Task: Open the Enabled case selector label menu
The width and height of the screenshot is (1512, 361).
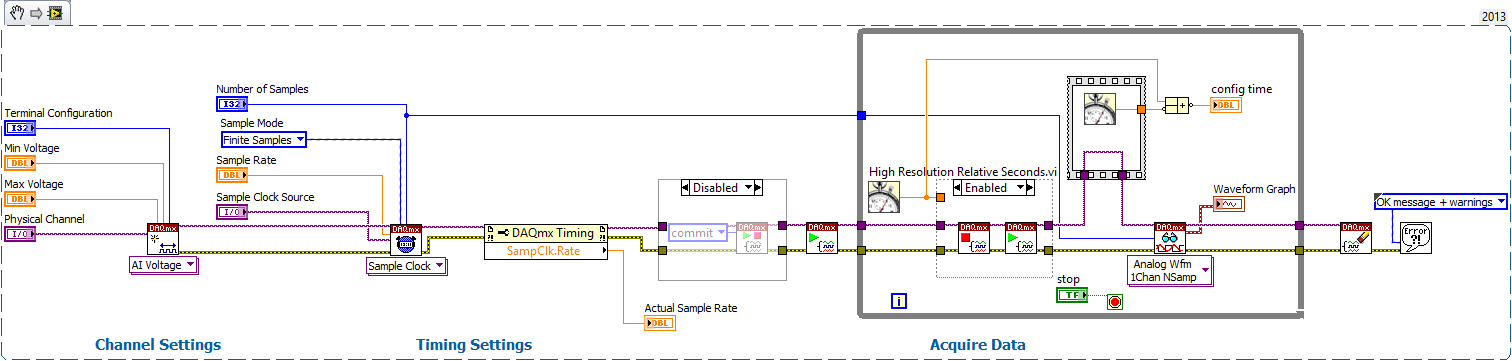Action: (995, 187)
